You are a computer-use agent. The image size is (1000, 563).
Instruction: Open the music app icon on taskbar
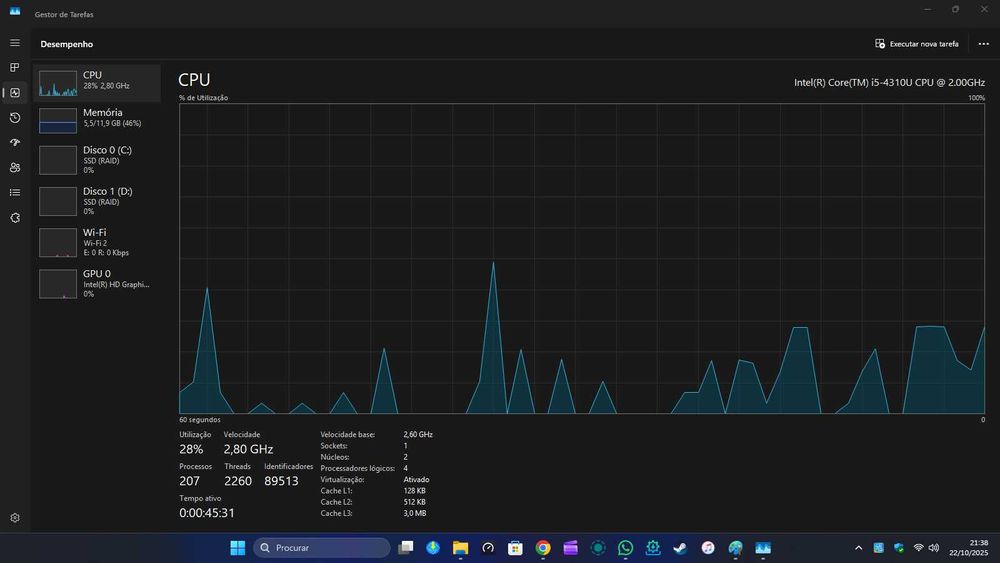pos(708,548)
